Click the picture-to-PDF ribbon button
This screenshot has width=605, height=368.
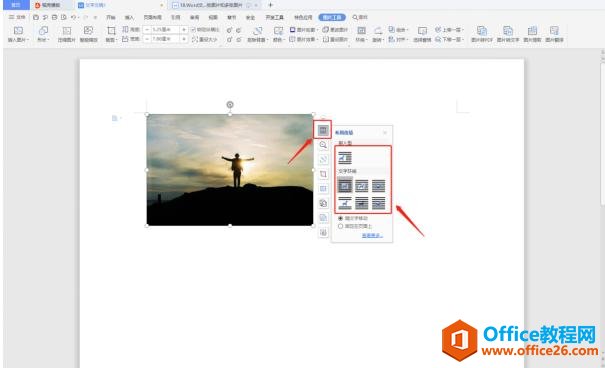(x=482, y=34)
